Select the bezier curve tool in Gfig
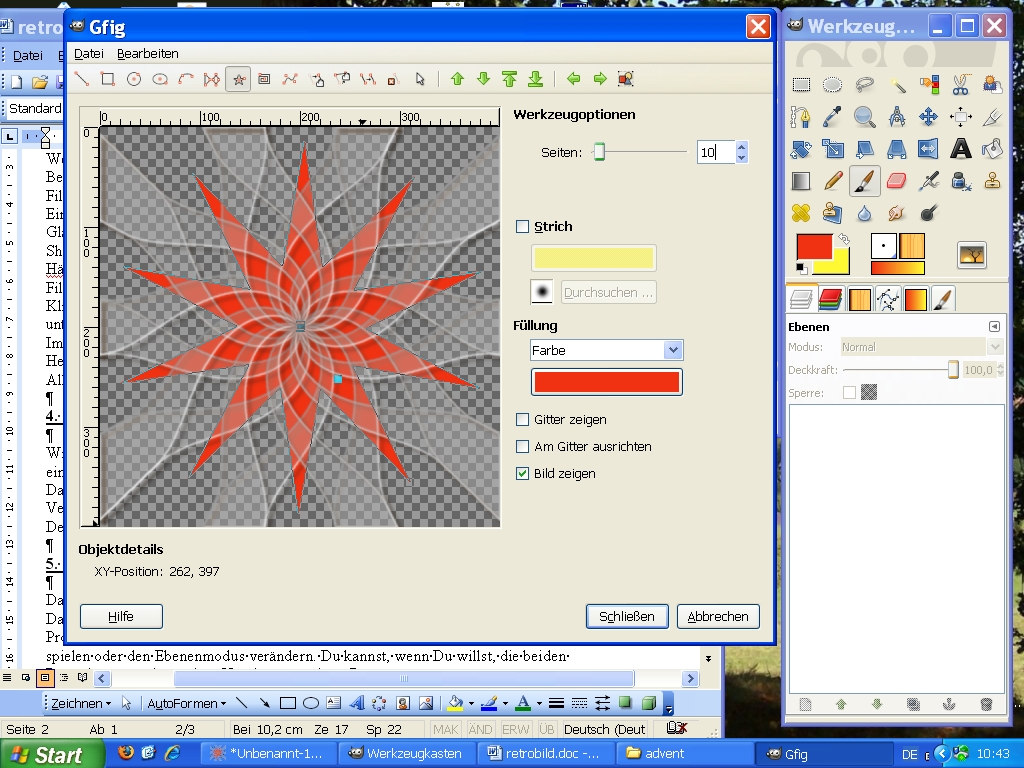 (x=290, y=80)
